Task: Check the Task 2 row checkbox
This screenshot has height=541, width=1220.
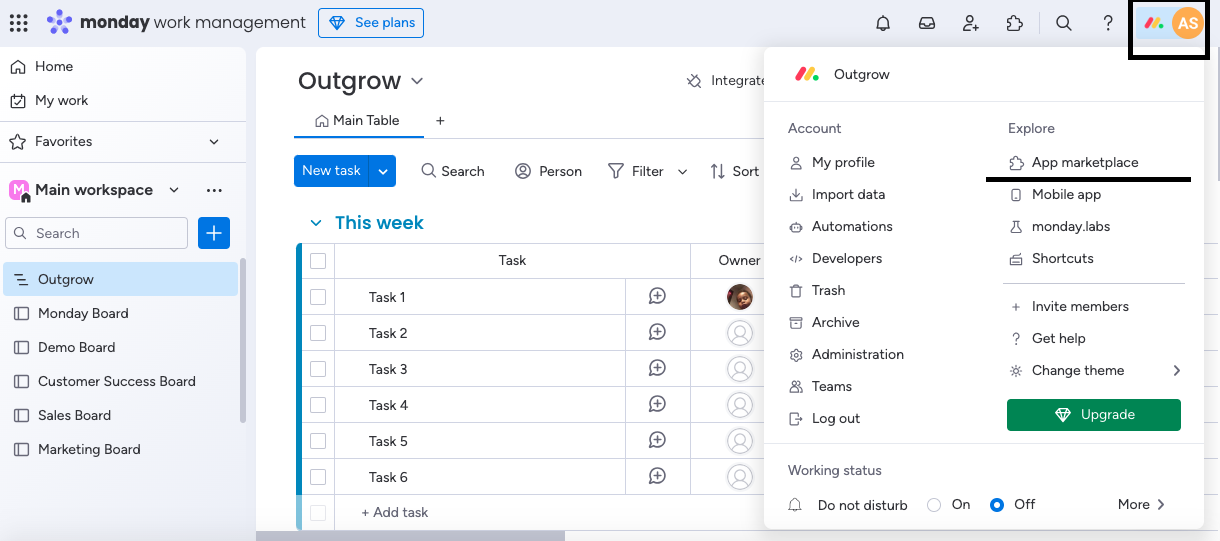Action: pyautogui.click(x=318, y=333)
